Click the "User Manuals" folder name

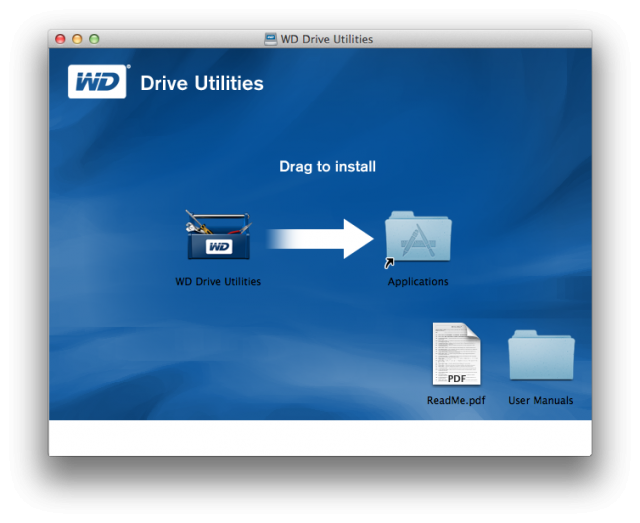pyautogui.click(x=540, y=401)
